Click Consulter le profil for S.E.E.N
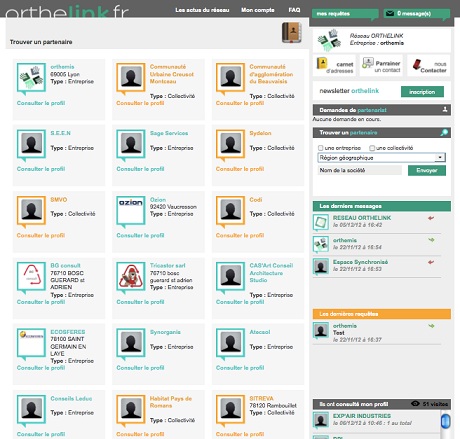This screenshot has width=460, height=439. pyautogui.click(x=41, y=169)
